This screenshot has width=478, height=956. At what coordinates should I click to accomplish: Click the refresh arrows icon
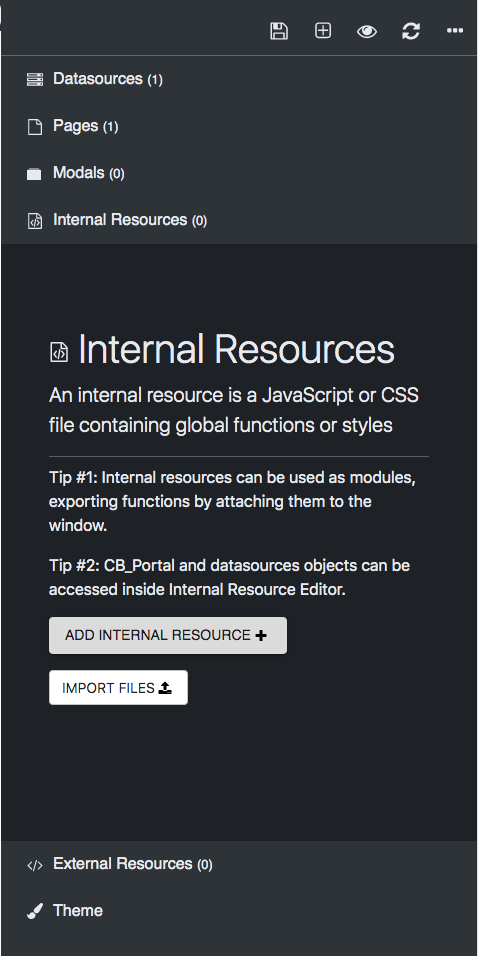[x=411, y=31]
